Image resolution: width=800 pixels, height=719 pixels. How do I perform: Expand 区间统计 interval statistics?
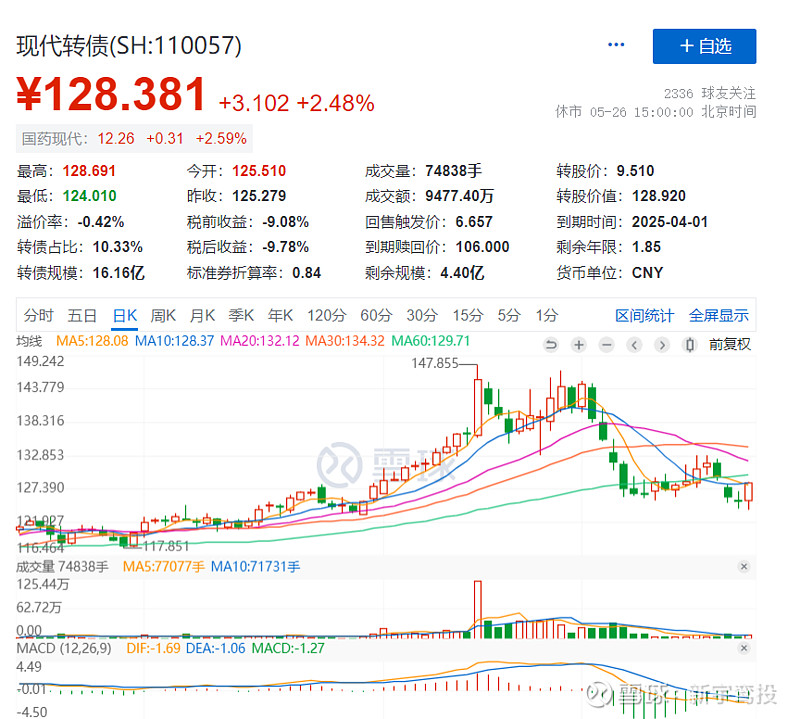click(644, 315)
